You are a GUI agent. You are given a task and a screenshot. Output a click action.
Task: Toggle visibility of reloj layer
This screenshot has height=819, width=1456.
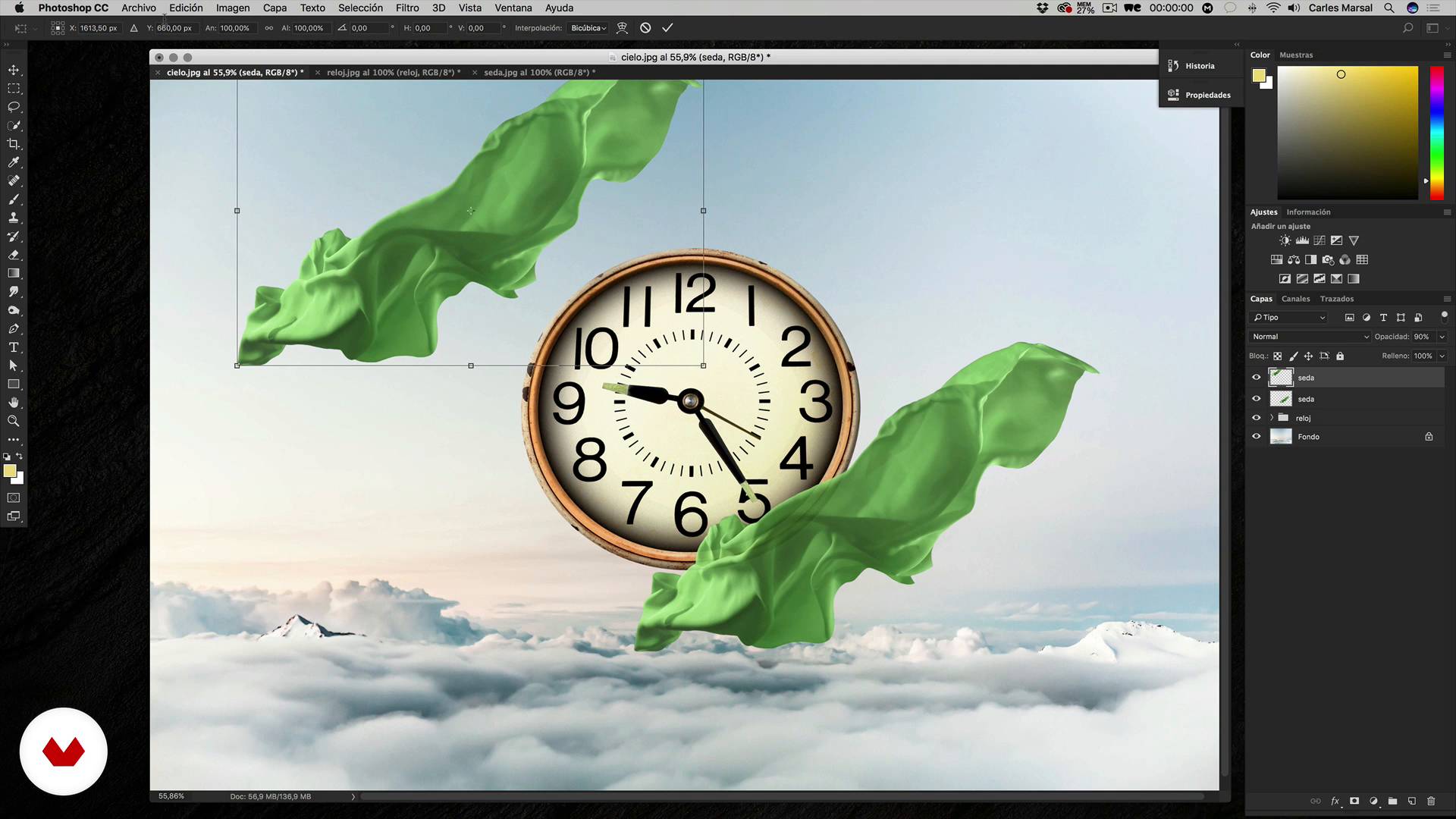[x=1256, y=417]
